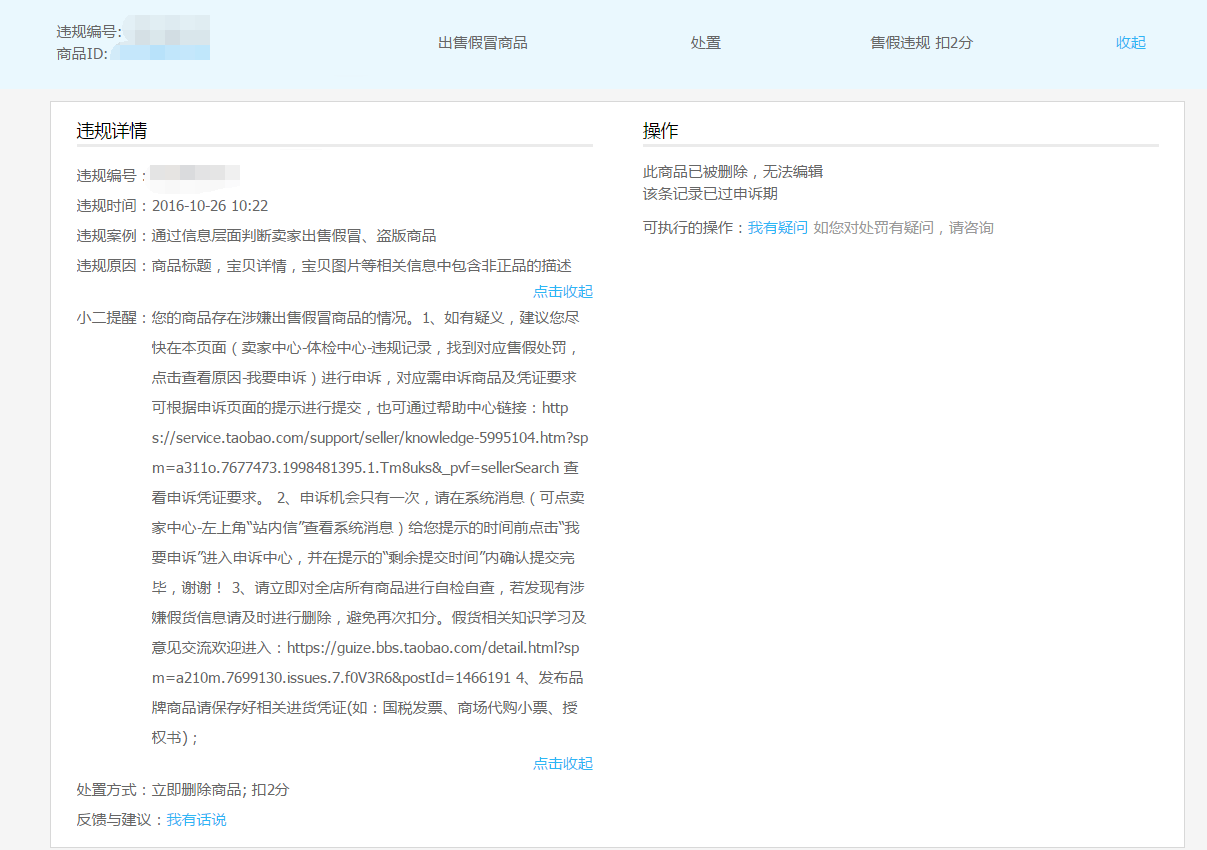Viewport: 1207px width, 850px height.
Task: Collapse 小二提醒 text via the lower 点击收起
Action: 562,764
